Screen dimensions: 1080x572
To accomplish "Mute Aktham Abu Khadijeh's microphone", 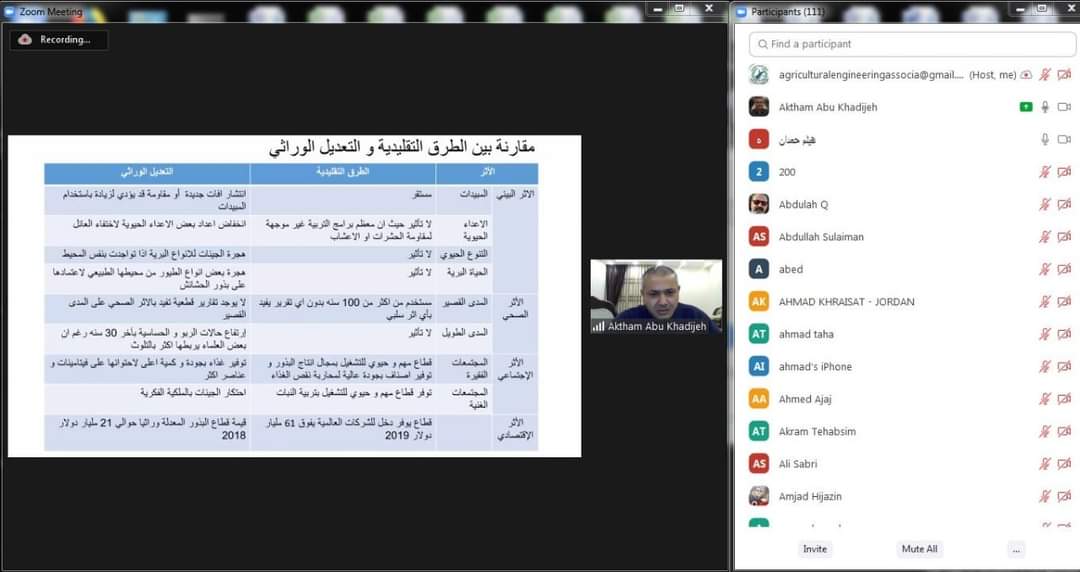I will pos(1046,107).
